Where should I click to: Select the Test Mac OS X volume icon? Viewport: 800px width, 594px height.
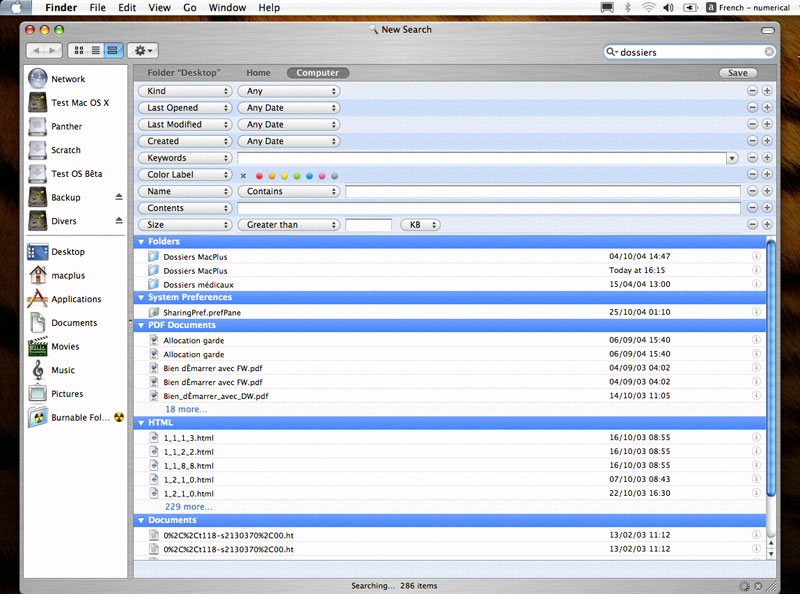[38, 103]
